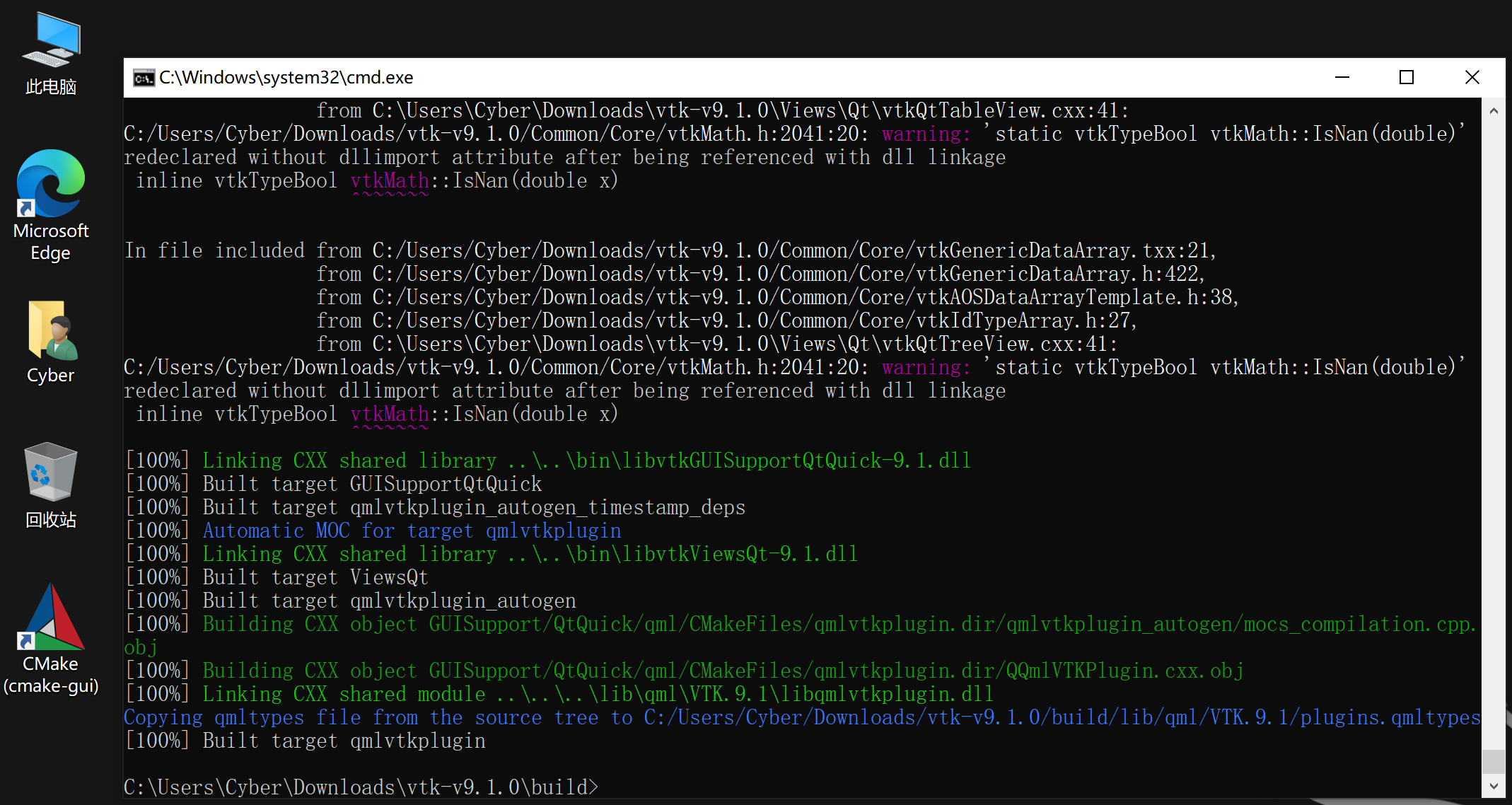Click the scrollbar down arrow in console
This screenshot has width=1512, height=805.
point(1493,786)
